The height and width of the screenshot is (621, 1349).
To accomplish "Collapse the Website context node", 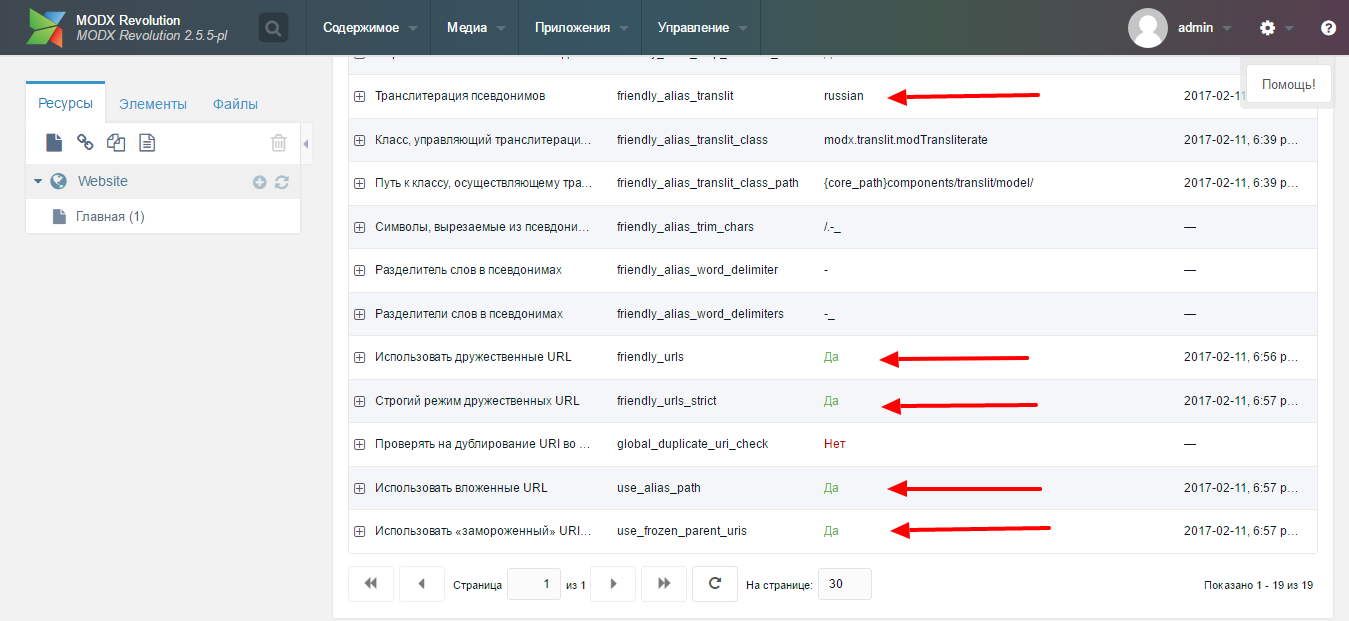I will point(38,182).
